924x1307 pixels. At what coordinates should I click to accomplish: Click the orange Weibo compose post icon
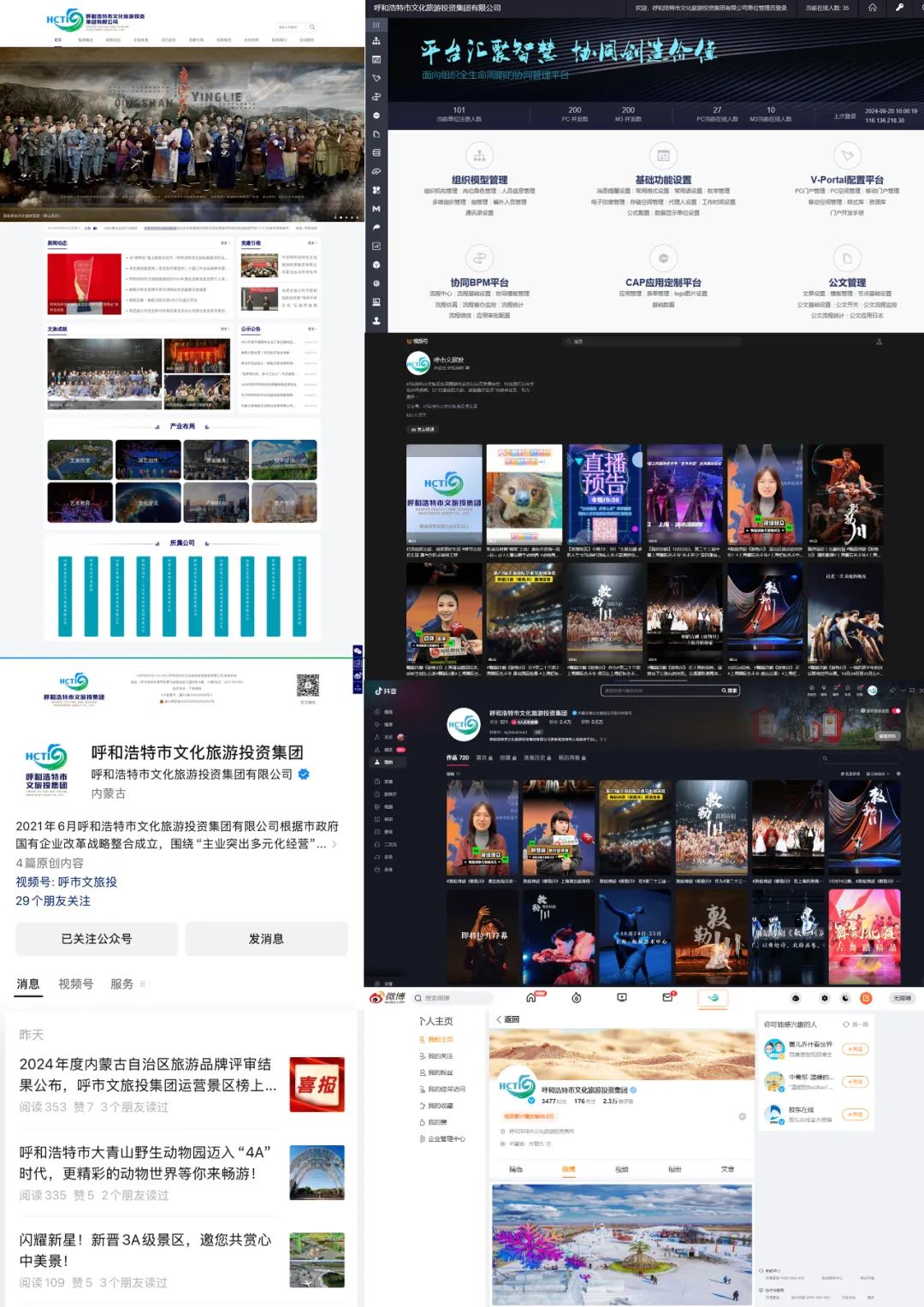(x=866, y=998)
